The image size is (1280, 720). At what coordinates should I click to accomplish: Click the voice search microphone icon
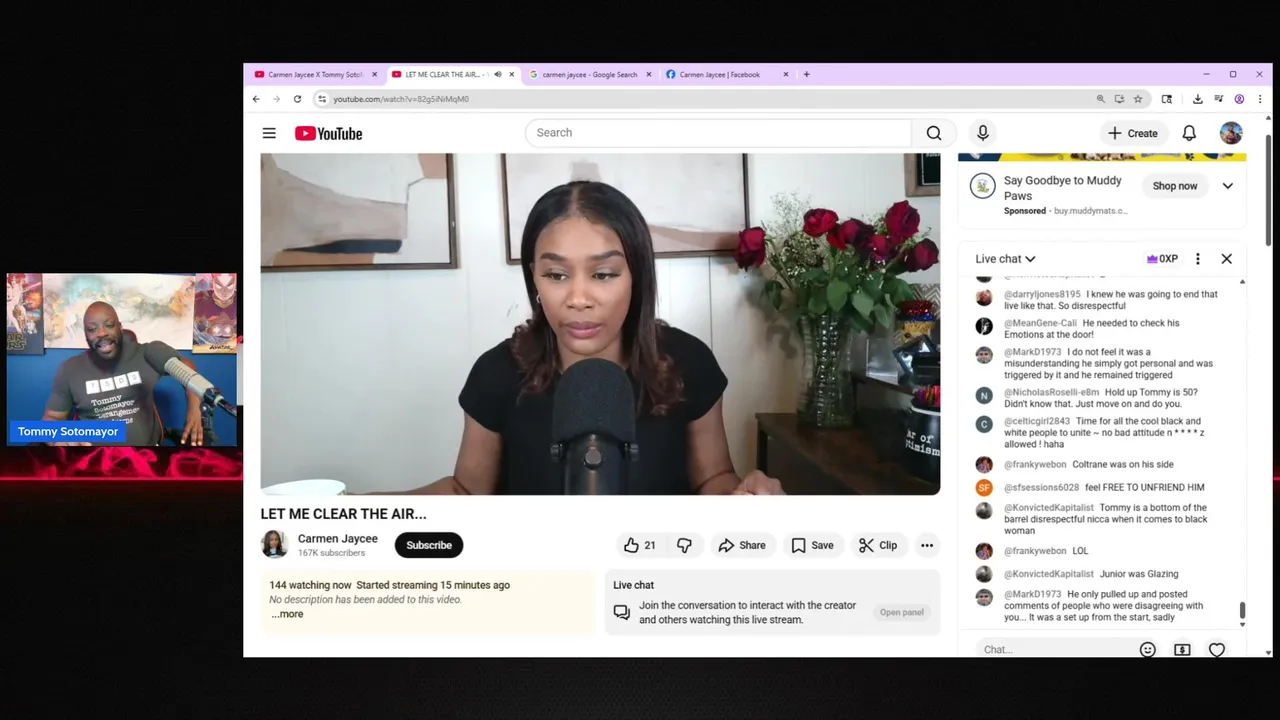click(983, 133)
